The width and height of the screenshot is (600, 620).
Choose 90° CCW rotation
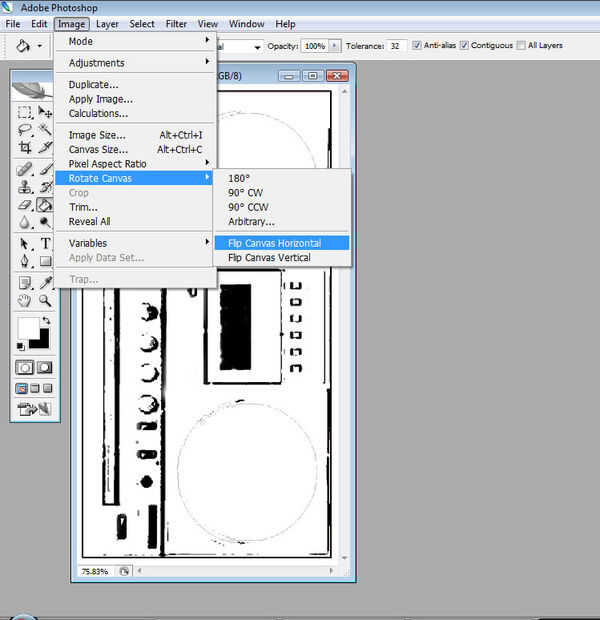282,207
